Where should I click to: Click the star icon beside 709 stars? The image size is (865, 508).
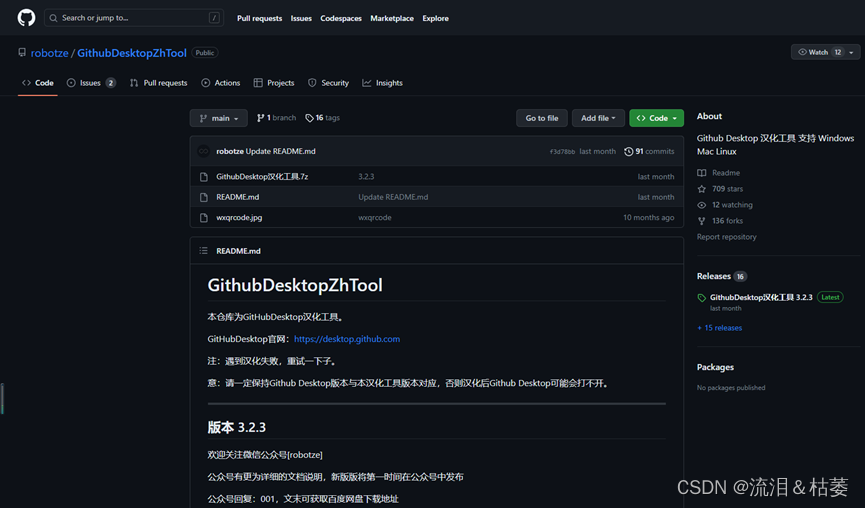click(x=702, y=189)
